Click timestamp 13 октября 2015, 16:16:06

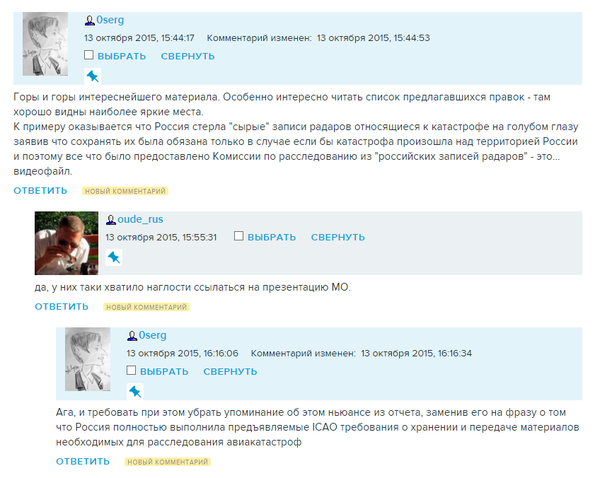[x=183, y=353]
